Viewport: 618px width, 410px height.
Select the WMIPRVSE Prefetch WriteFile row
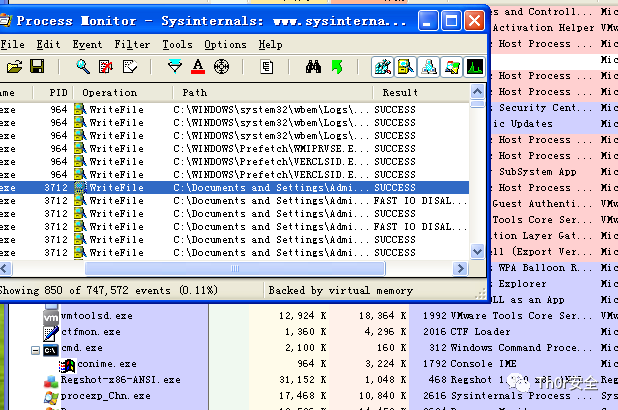(x=234, y=149)
